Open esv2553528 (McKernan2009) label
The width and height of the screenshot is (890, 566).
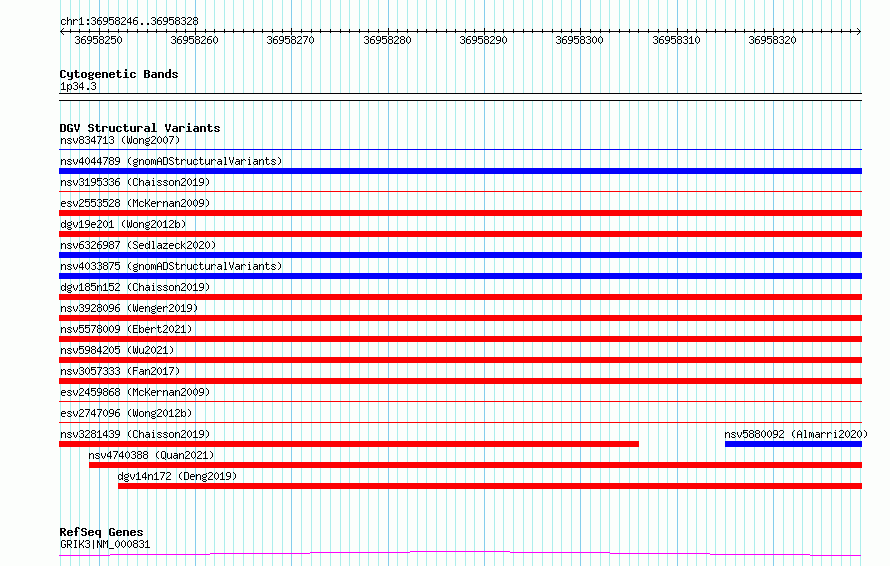coord(135,203)
